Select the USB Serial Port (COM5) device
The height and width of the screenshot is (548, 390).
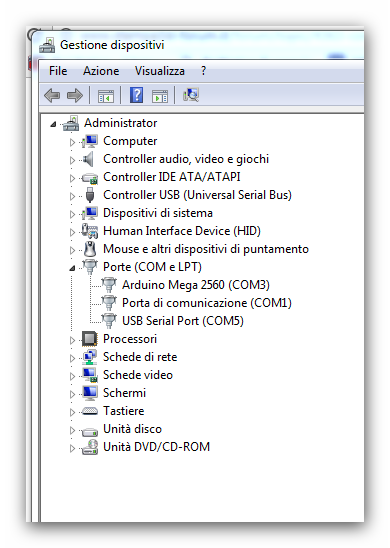click(182, 321)
